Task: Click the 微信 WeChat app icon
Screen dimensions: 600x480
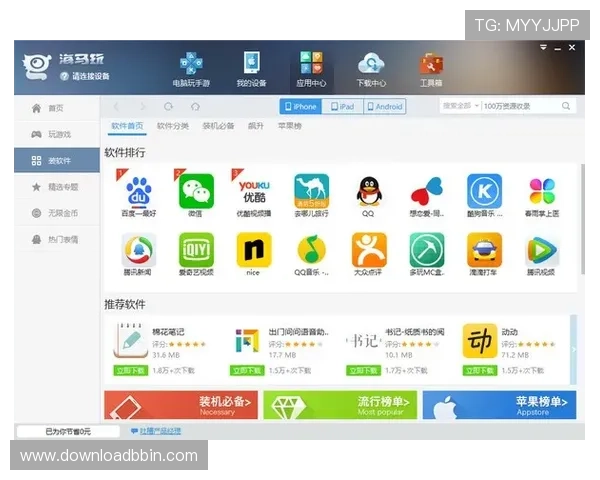Action: 196,191
